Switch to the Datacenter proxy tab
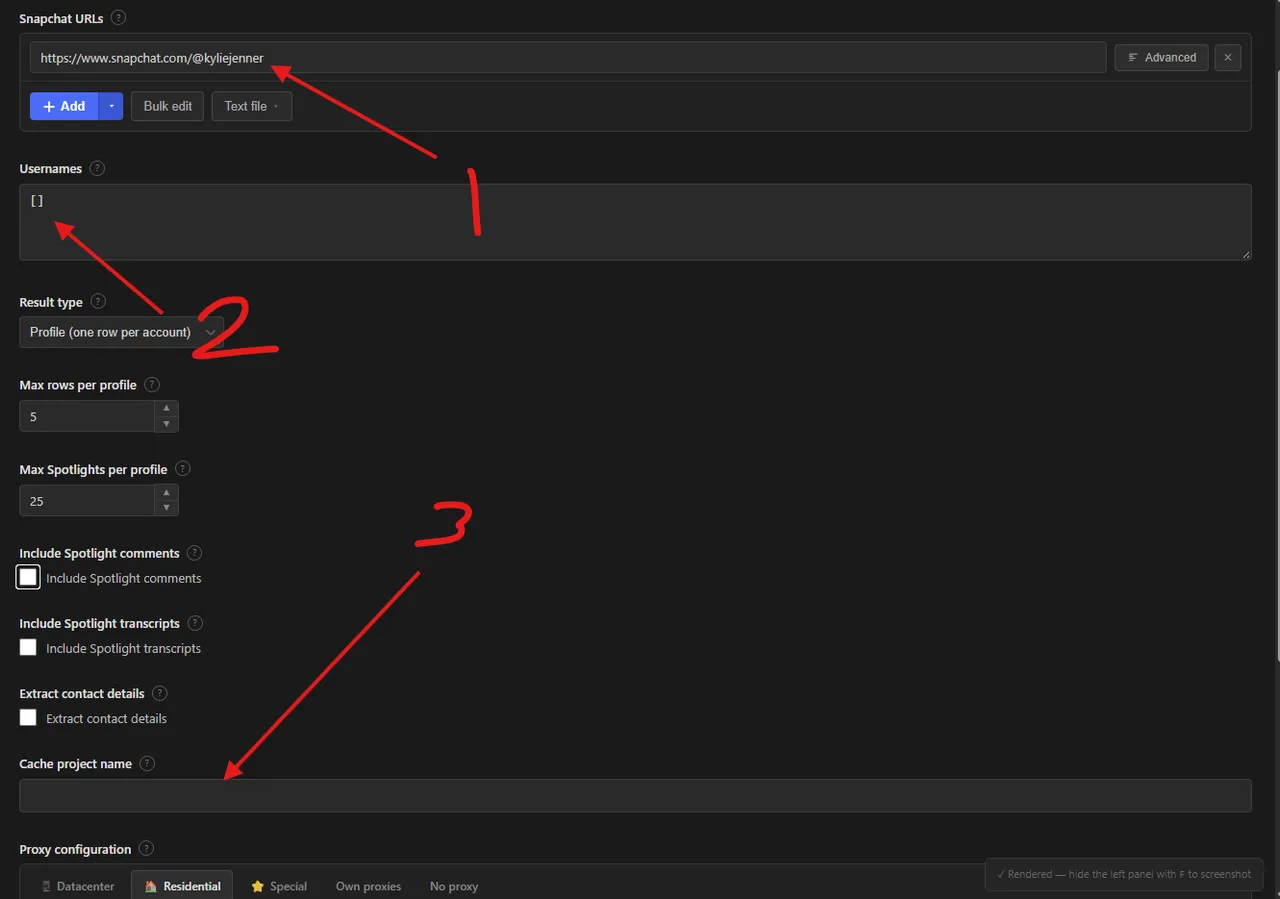Viewport: 1280px width, 899px height. [78, 886]
